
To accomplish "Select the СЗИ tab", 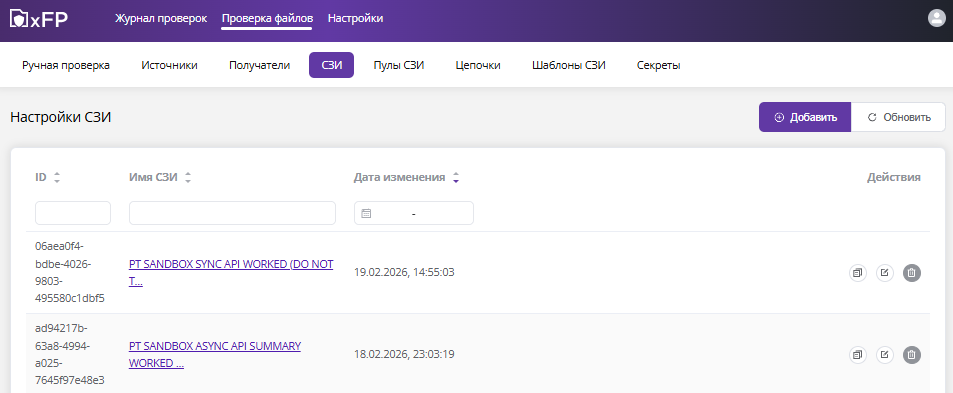I will click(332, 65).
